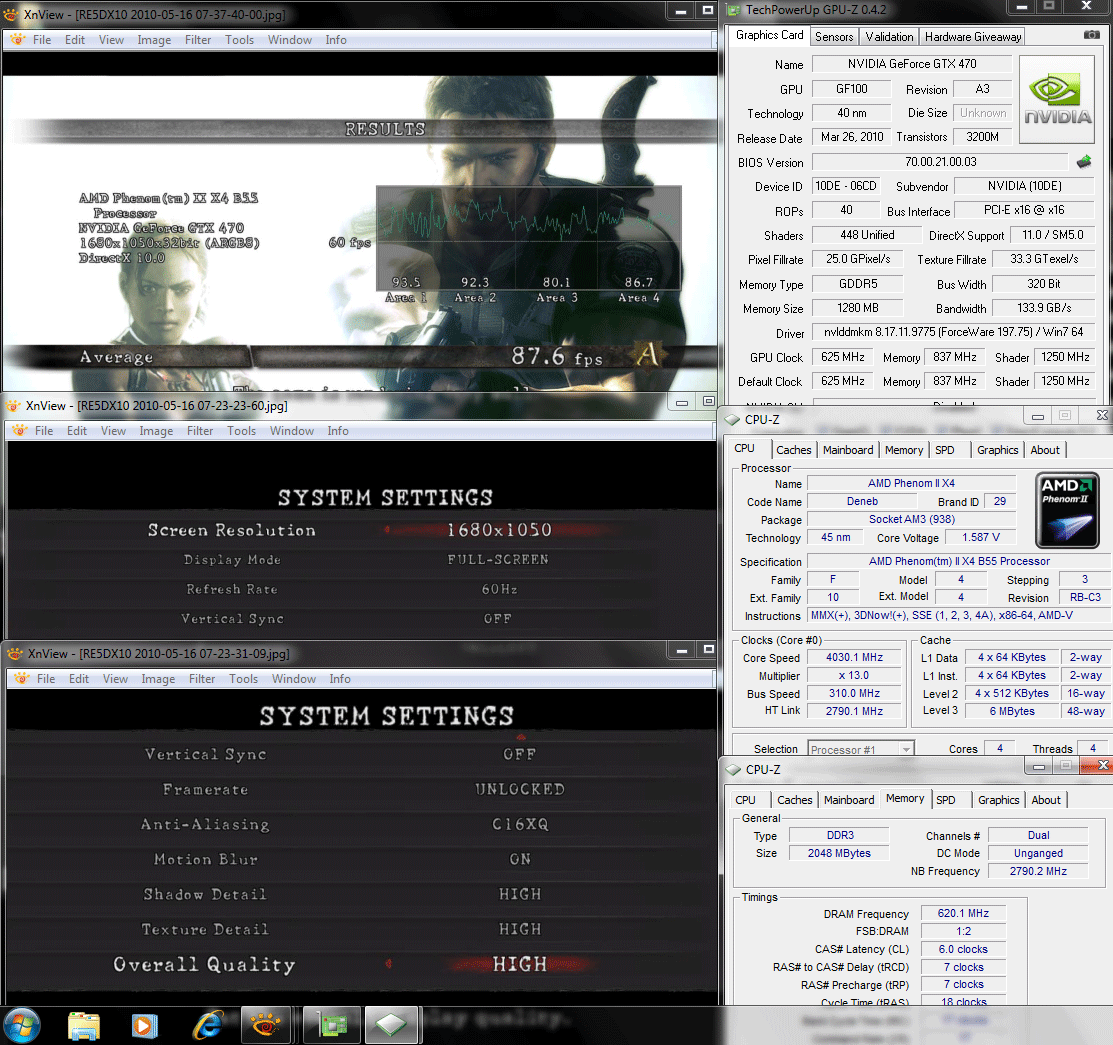This screenshot has height=1045, width=1113.
Task: Click the Bandwidth field 133.9 GB/s
Action: [1043, 307]
